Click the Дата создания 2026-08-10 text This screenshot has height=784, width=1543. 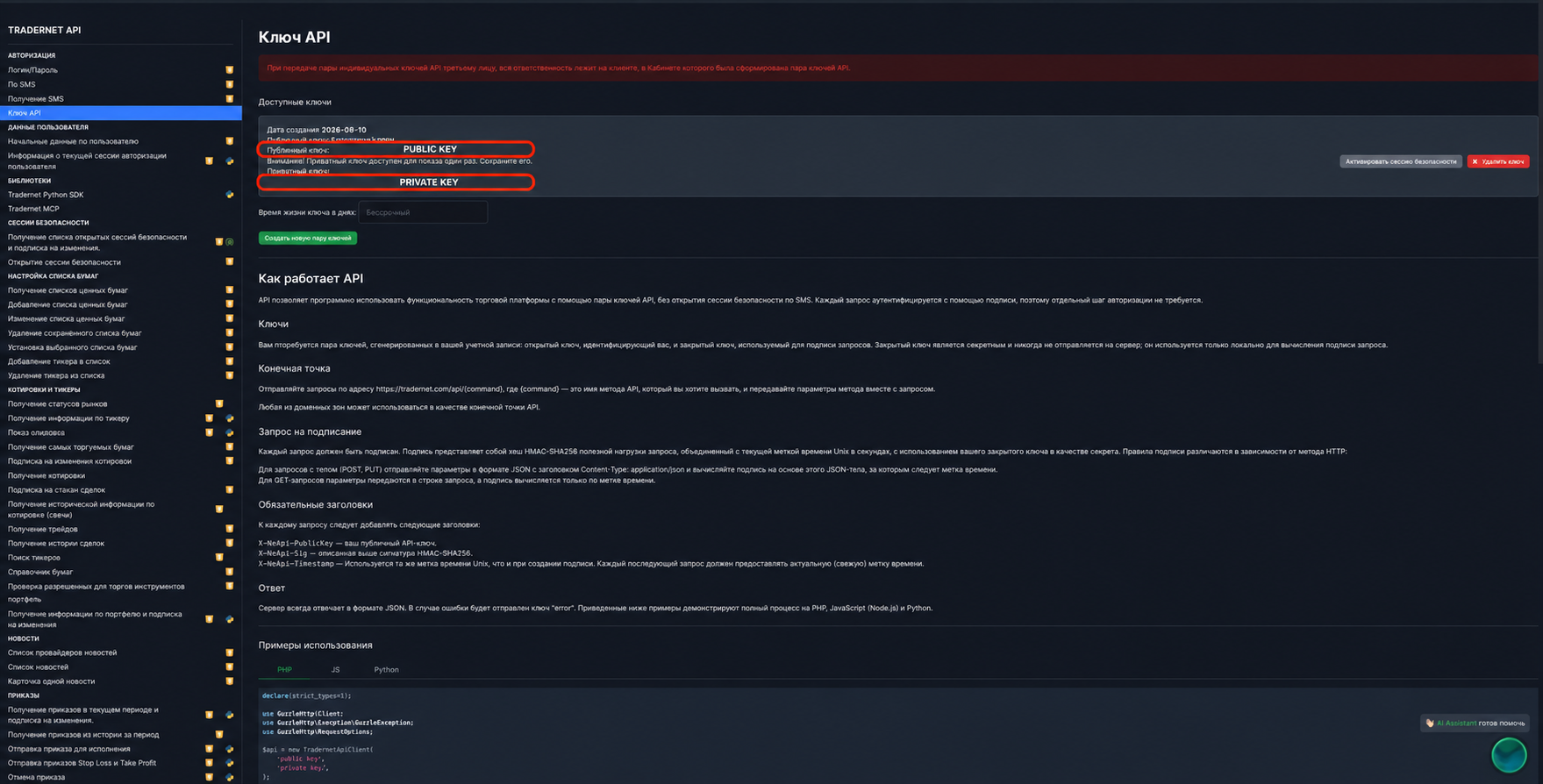[317, 130]
